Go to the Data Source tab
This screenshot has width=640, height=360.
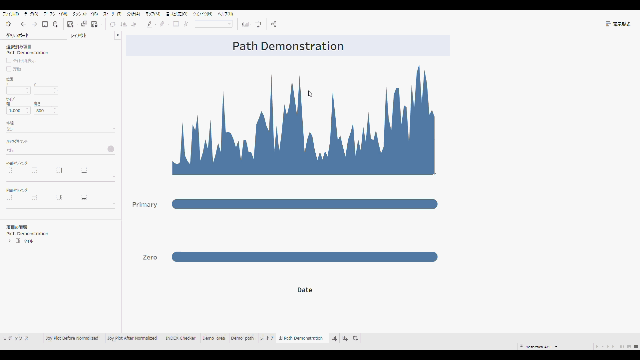[x=16, y=338]
